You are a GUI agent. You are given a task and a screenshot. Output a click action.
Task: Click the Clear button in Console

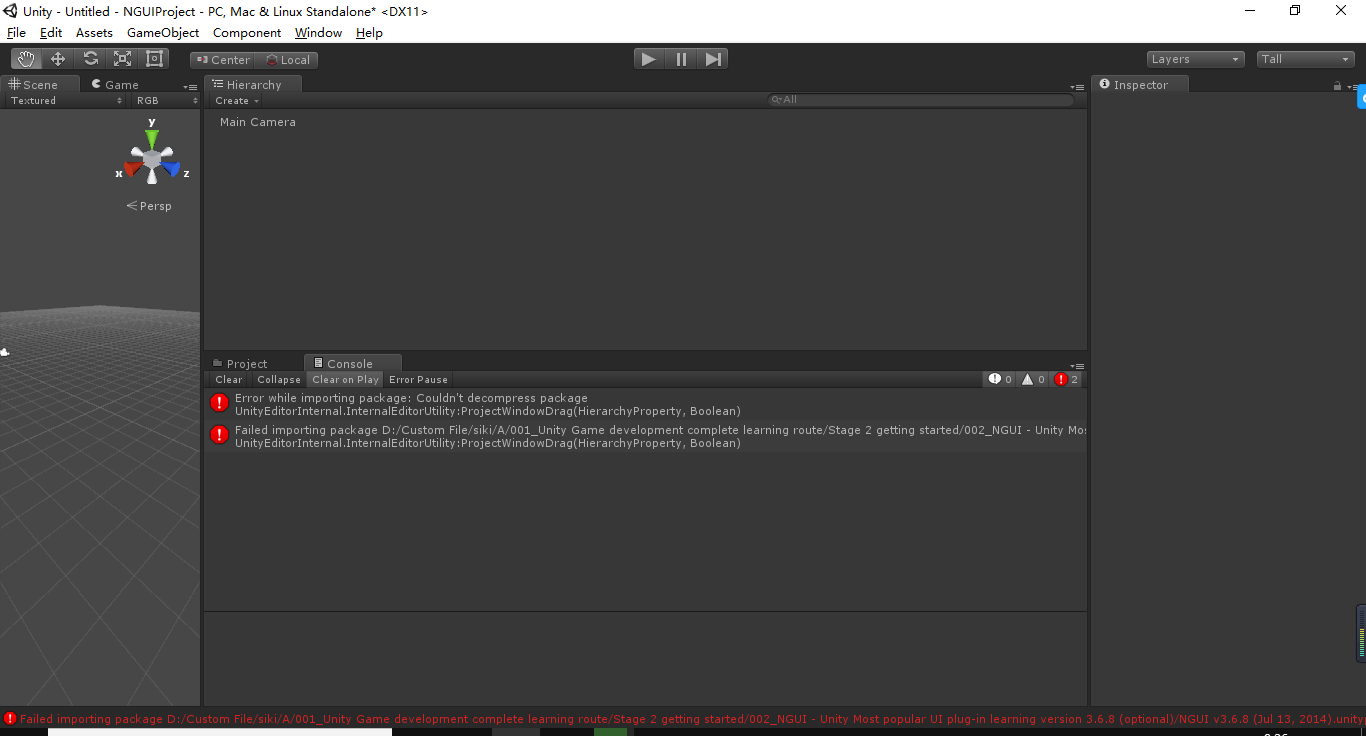(x=229, y=380)
